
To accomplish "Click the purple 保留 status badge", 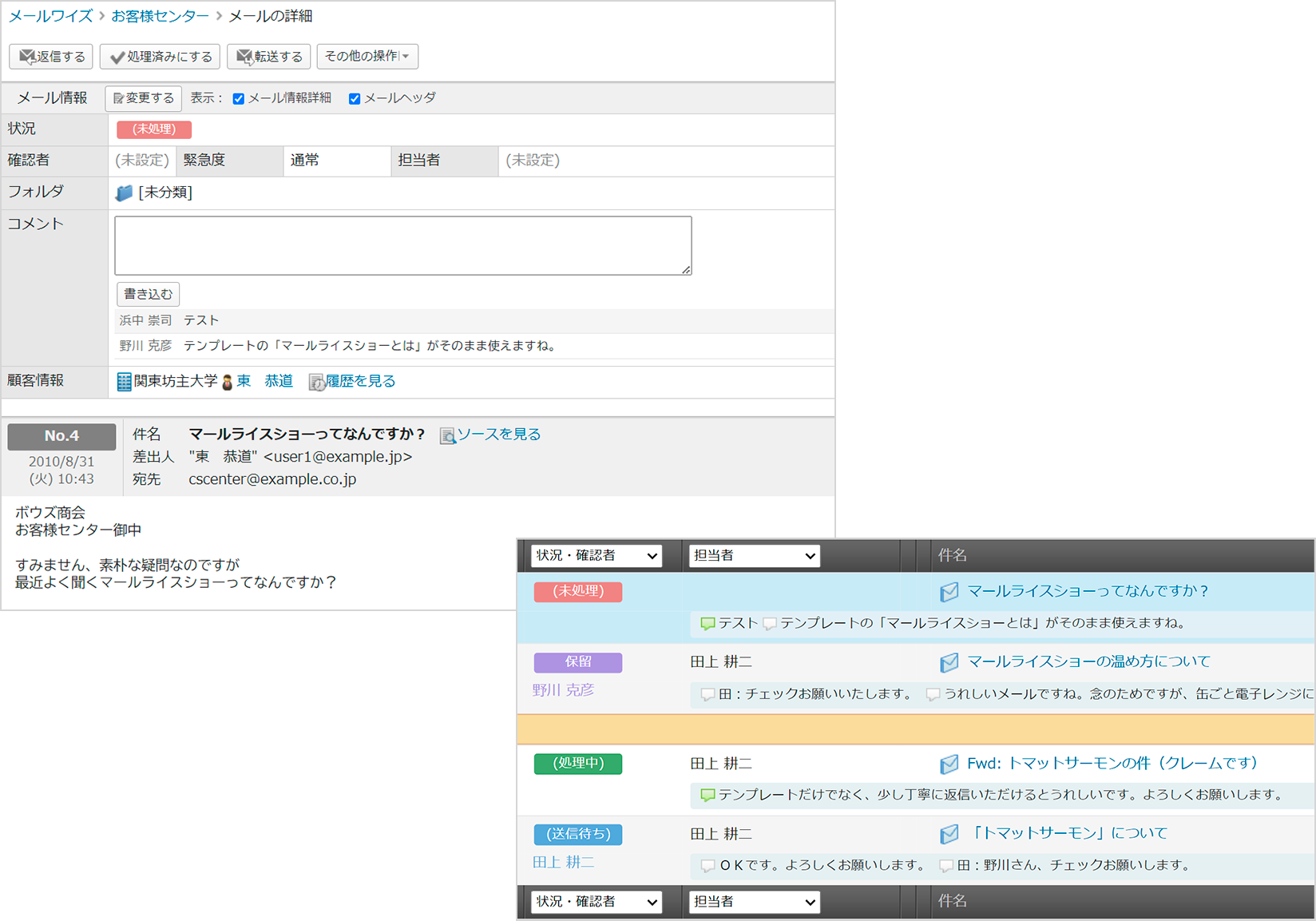I will (578, 662).
